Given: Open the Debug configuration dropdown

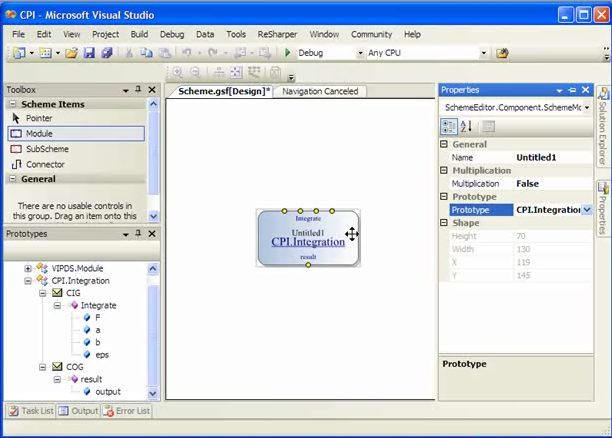Looking at the screenshot, I should point(358,53).
